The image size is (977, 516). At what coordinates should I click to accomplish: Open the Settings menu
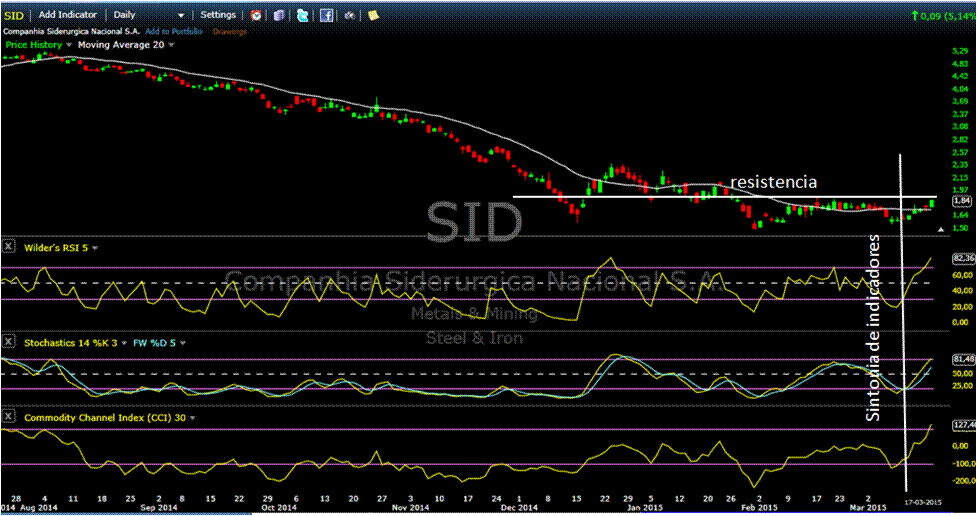coord(218,14)
